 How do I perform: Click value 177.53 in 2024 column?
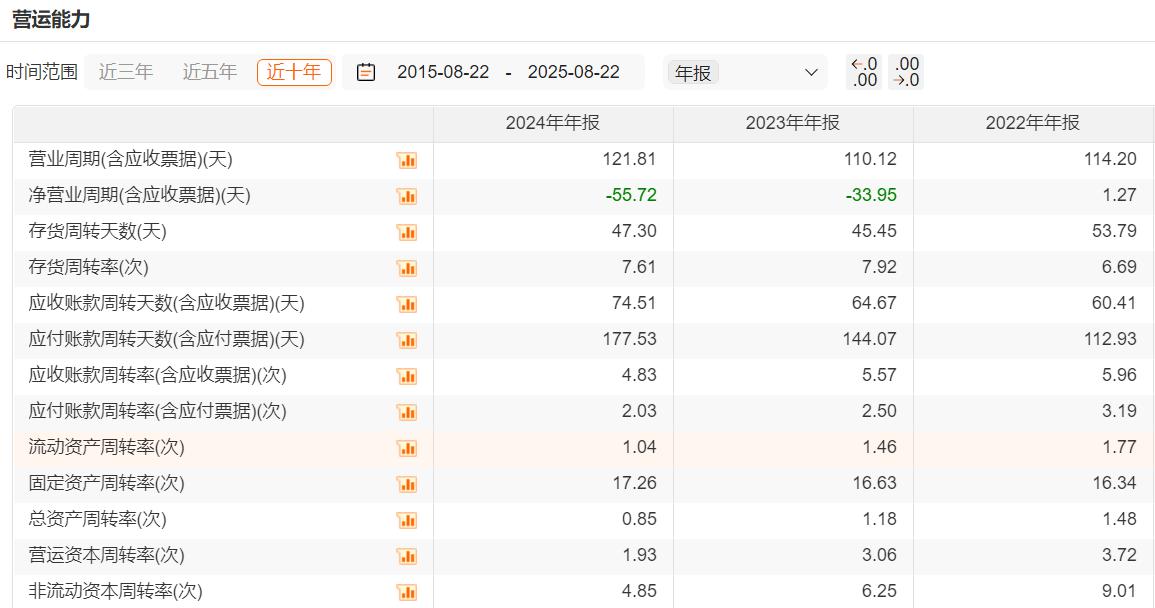[x=629, y=339]
